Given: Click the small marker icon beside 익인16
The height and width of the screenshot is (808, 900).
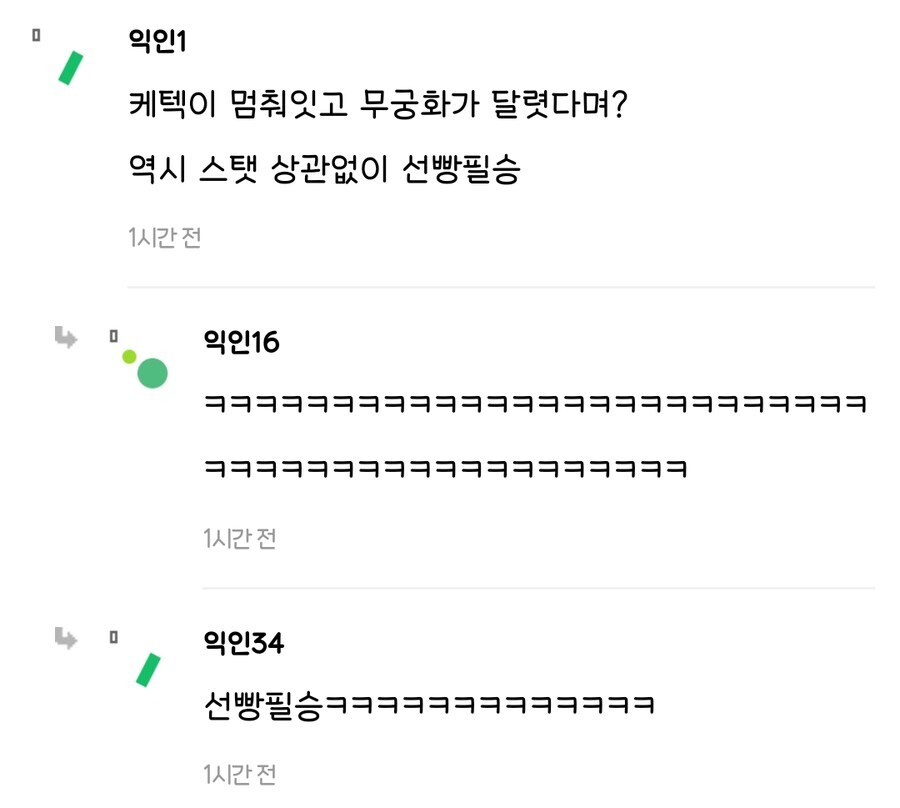Looking at the screenshot, I should [110, 334].
